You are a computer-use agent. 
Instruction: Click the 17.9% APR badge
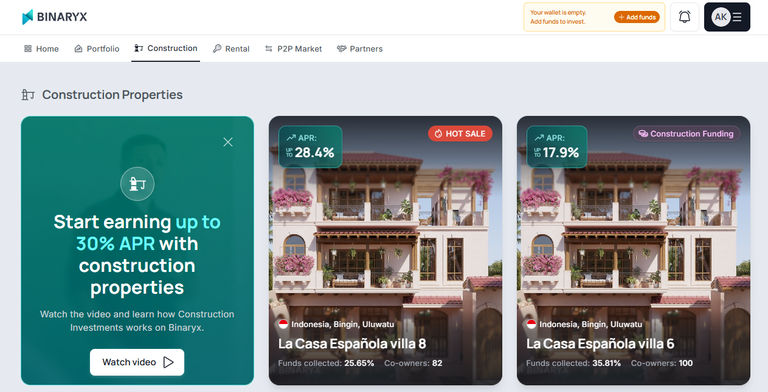[557, 147]
